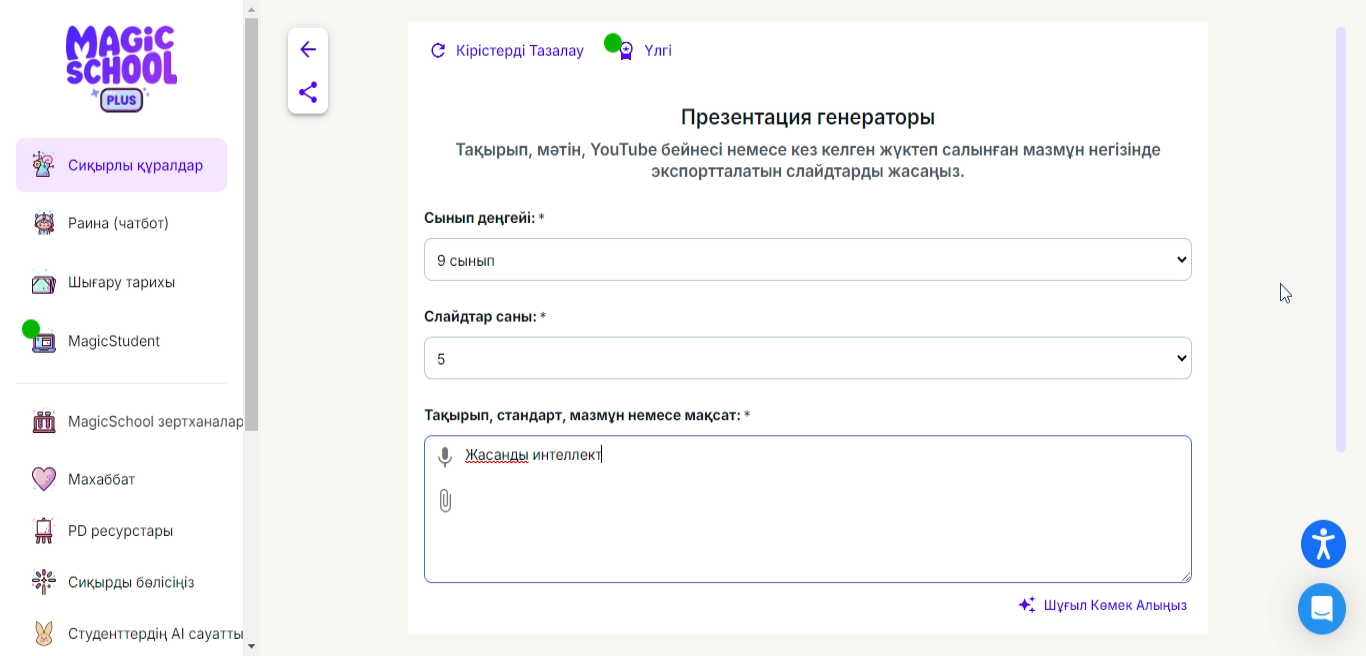Click the microphone icon in the text area
Image resolution: width=1366 pixels, height=656 pixels.
click(445, 457)
